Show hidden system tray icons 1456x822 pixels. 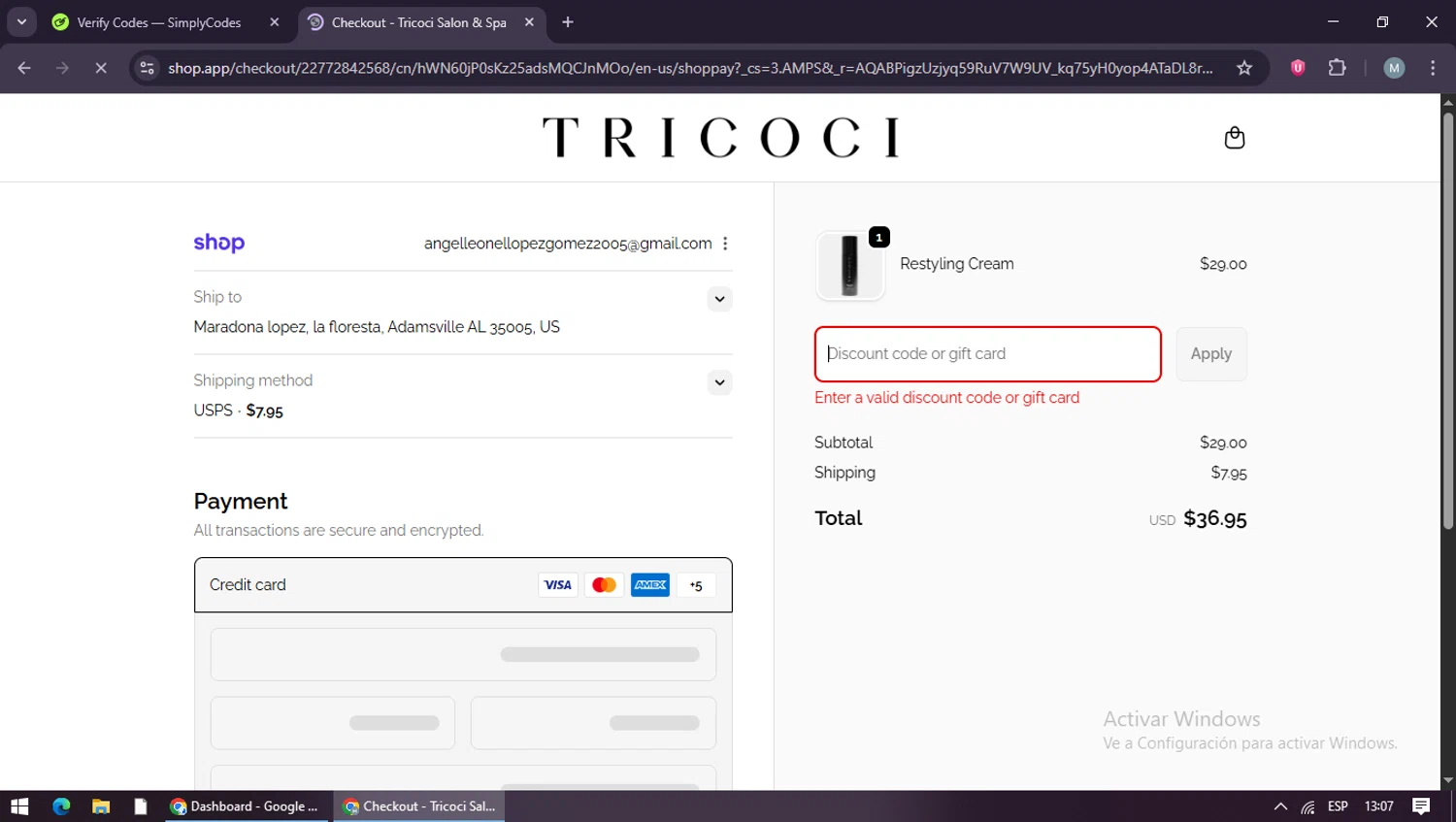point(1280,806)
